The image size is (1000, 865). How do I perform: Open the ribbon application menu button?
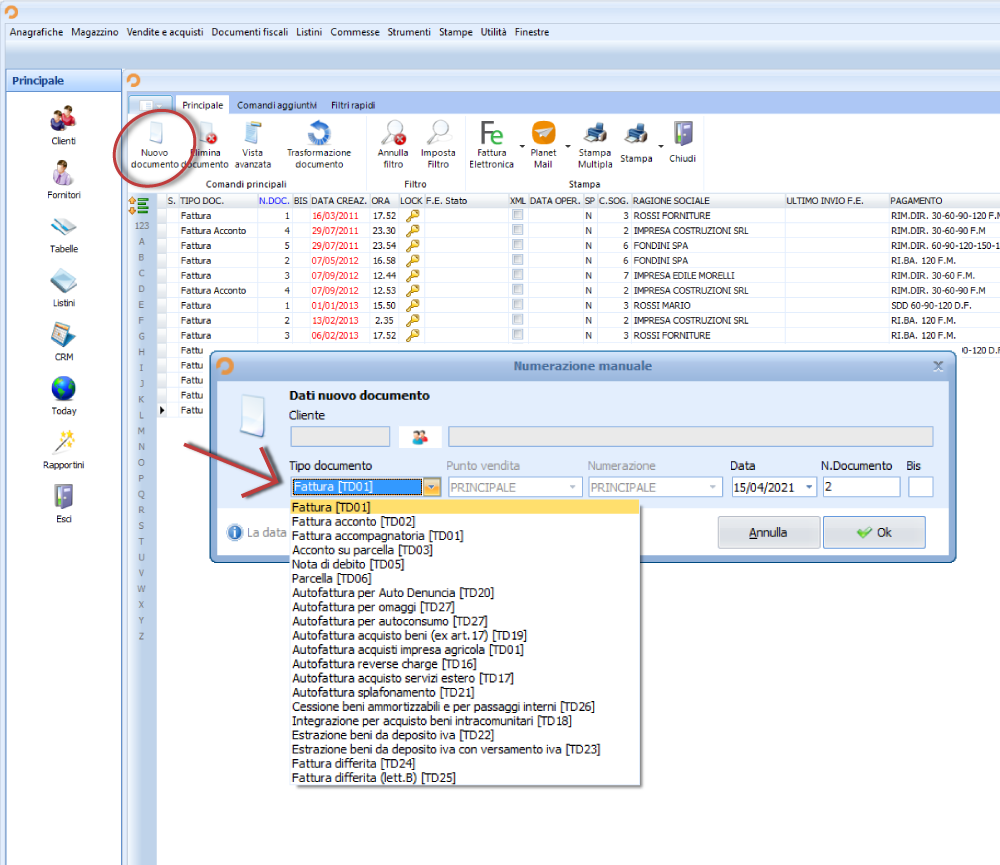point(150,105)
